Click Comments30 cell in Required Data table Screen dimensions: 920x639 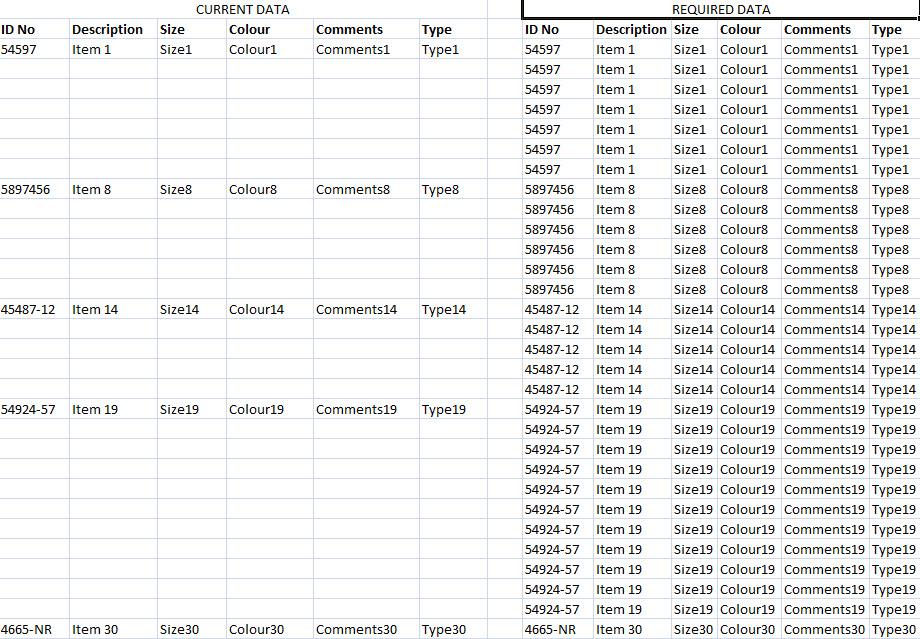click(x=824, y=629)
